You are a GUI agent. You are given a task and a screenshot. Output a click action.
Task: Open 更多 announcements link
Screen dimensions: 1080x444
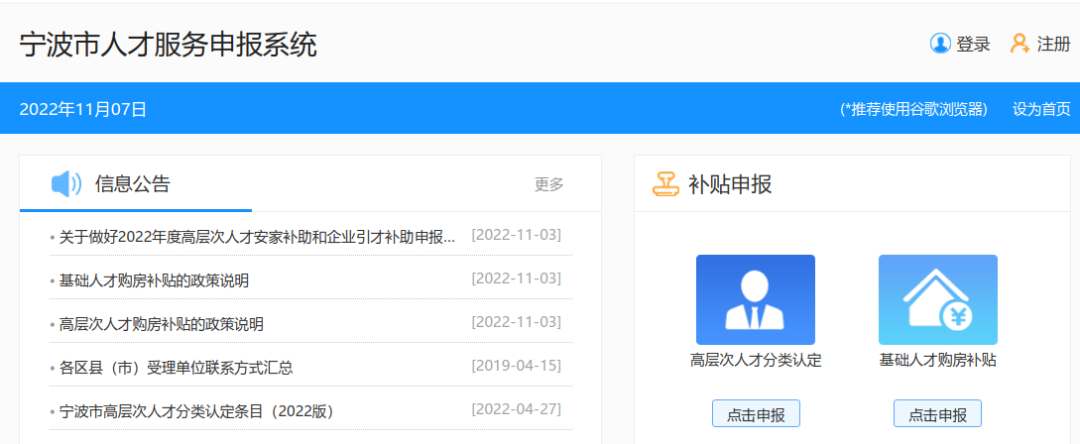pyautogui.click(x=549, y=184)
